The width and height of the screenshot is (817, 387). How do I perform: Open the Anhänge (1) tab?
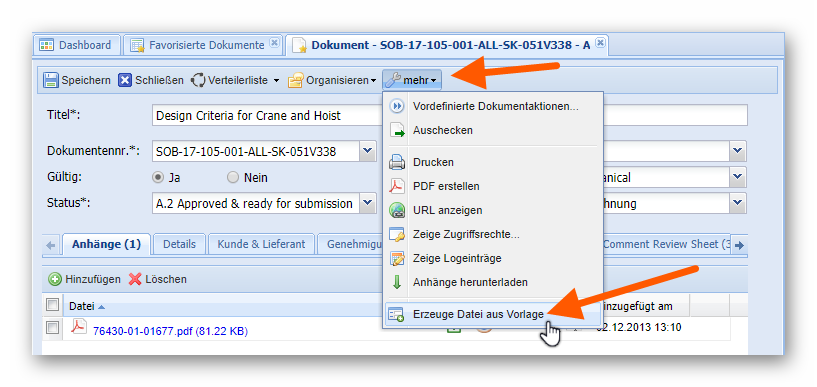click(x=106, y=244)
